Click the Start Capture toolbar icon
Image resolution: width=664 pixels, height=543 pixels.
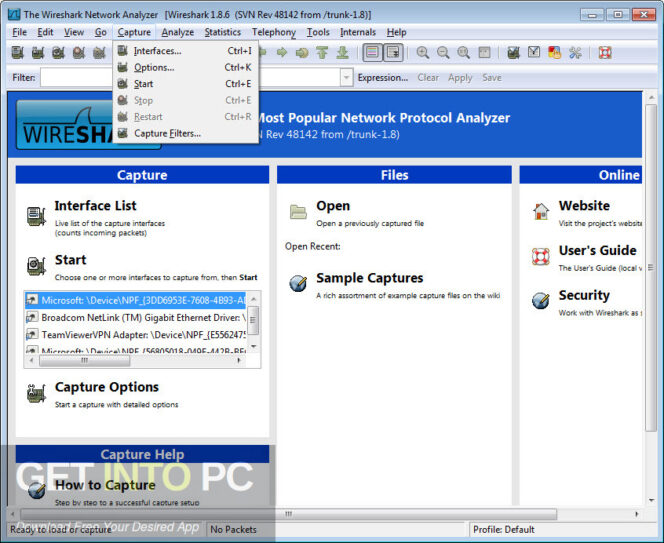58,53
